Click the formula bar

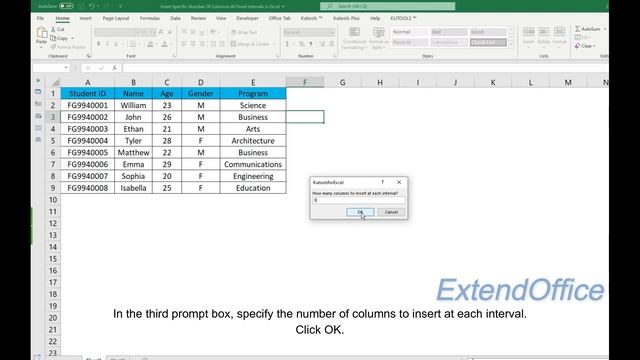[x=365, y=68]
